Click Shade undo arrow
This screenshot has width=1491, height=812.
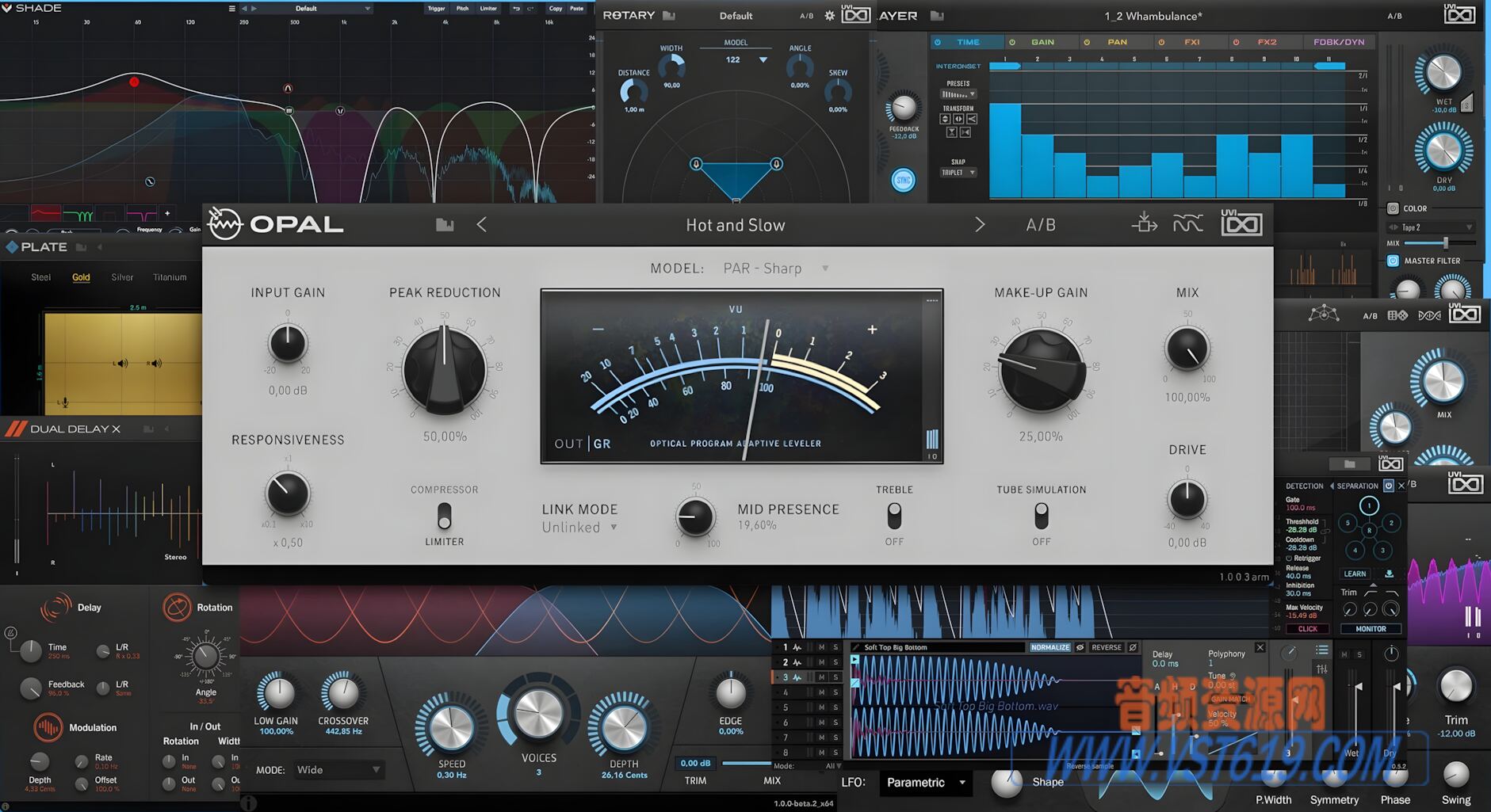(x=516, y=9)
